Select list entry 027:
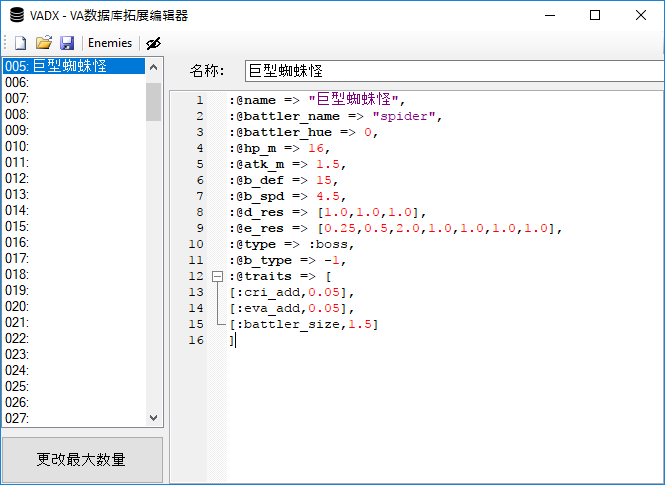This screenshot has width=665, height=485. click(74, 418)
